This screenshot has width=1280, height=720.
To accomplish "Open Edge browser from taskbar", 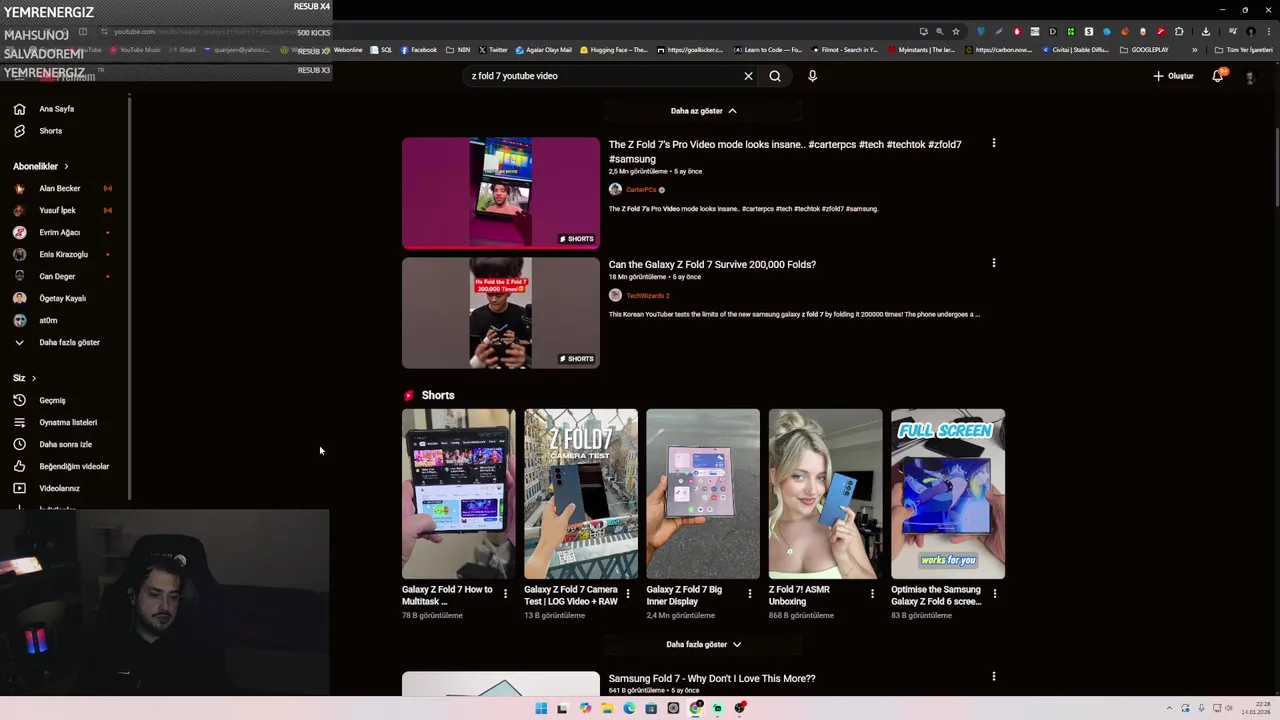I will point(629,708).
